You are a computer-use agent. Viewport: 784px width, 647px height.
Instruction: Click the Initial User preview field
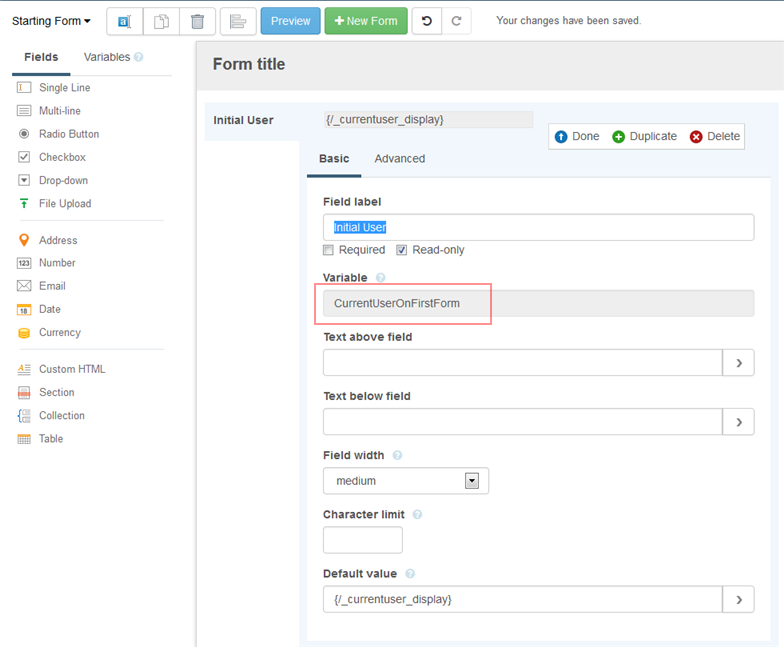click(428, 120)
